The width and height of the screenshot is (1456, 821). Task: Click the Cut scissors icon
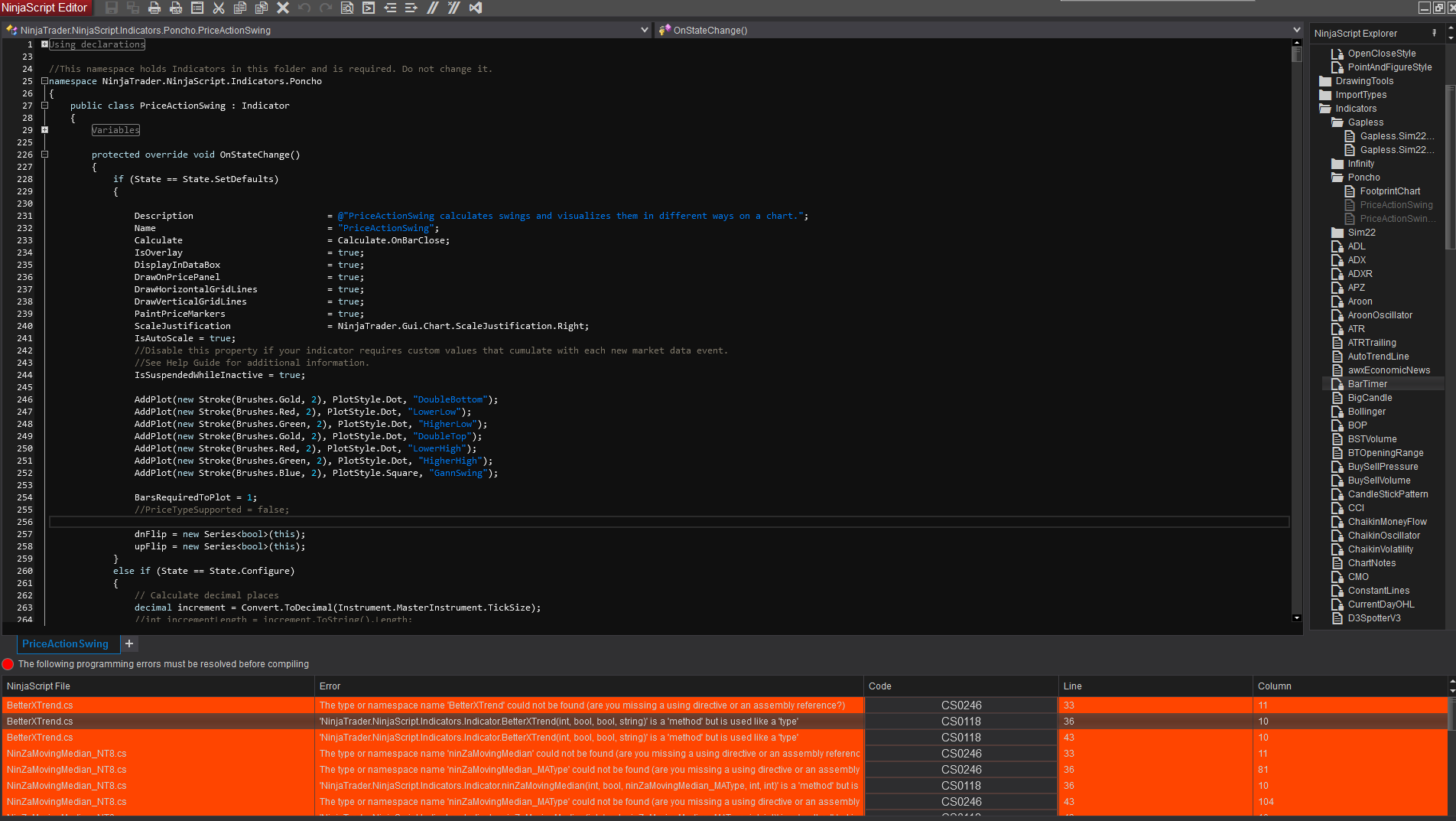pyautogui.click(x=219, y=8)
